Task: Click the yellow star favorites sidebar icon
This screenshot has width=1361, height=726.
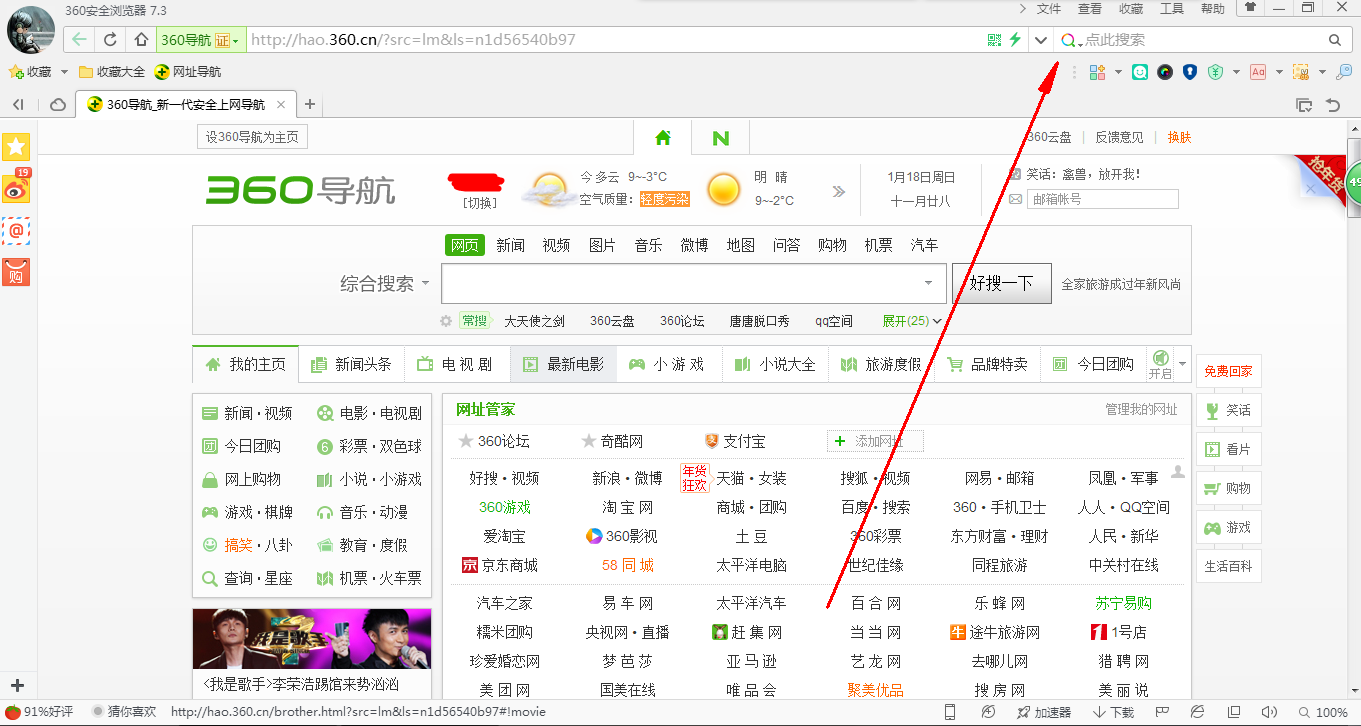Action: pyautogui.click(x=16, y=147)
